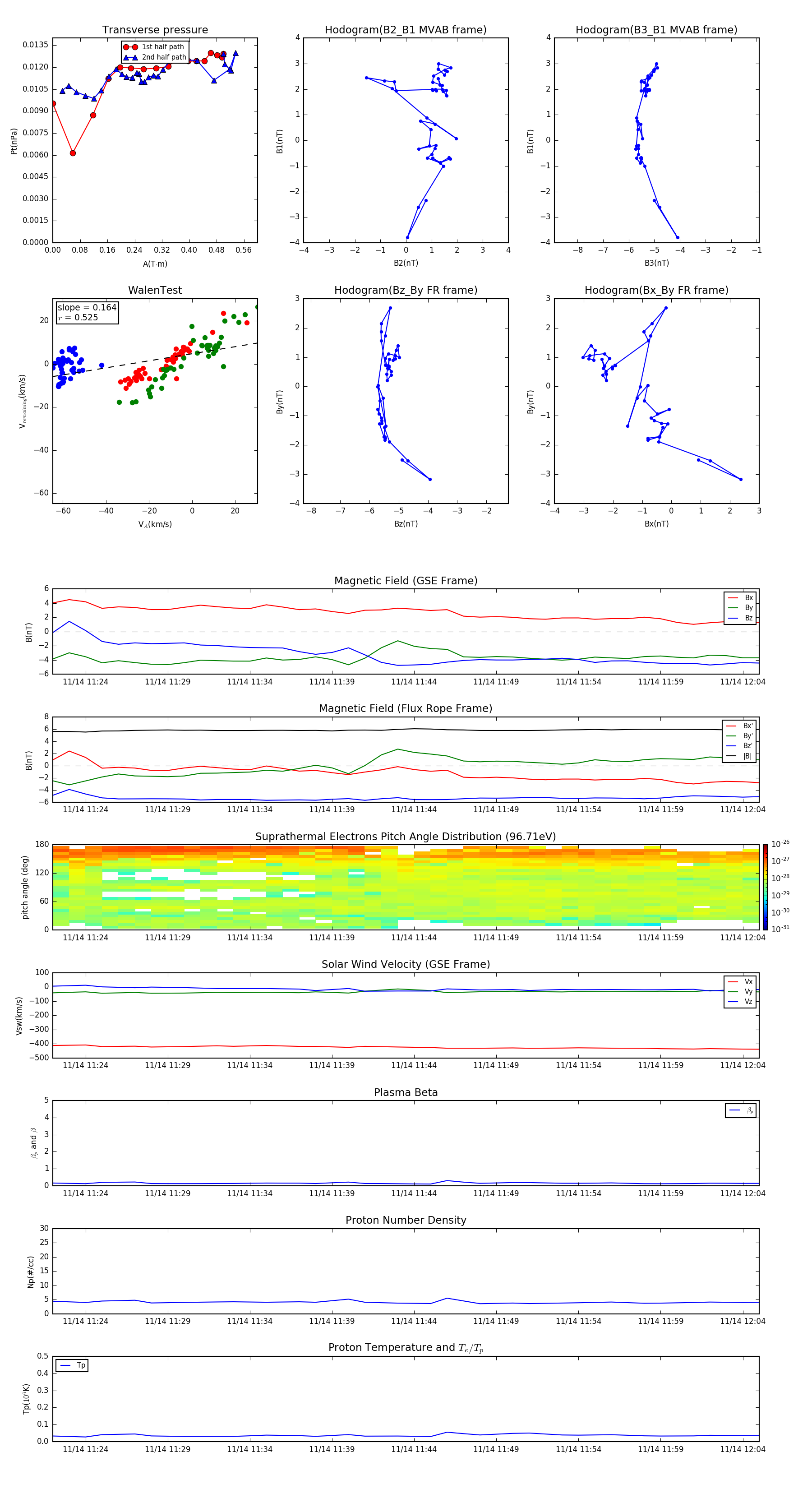
Task: Click the "Vsw(km/s)" axis label
Action: 18,1016
